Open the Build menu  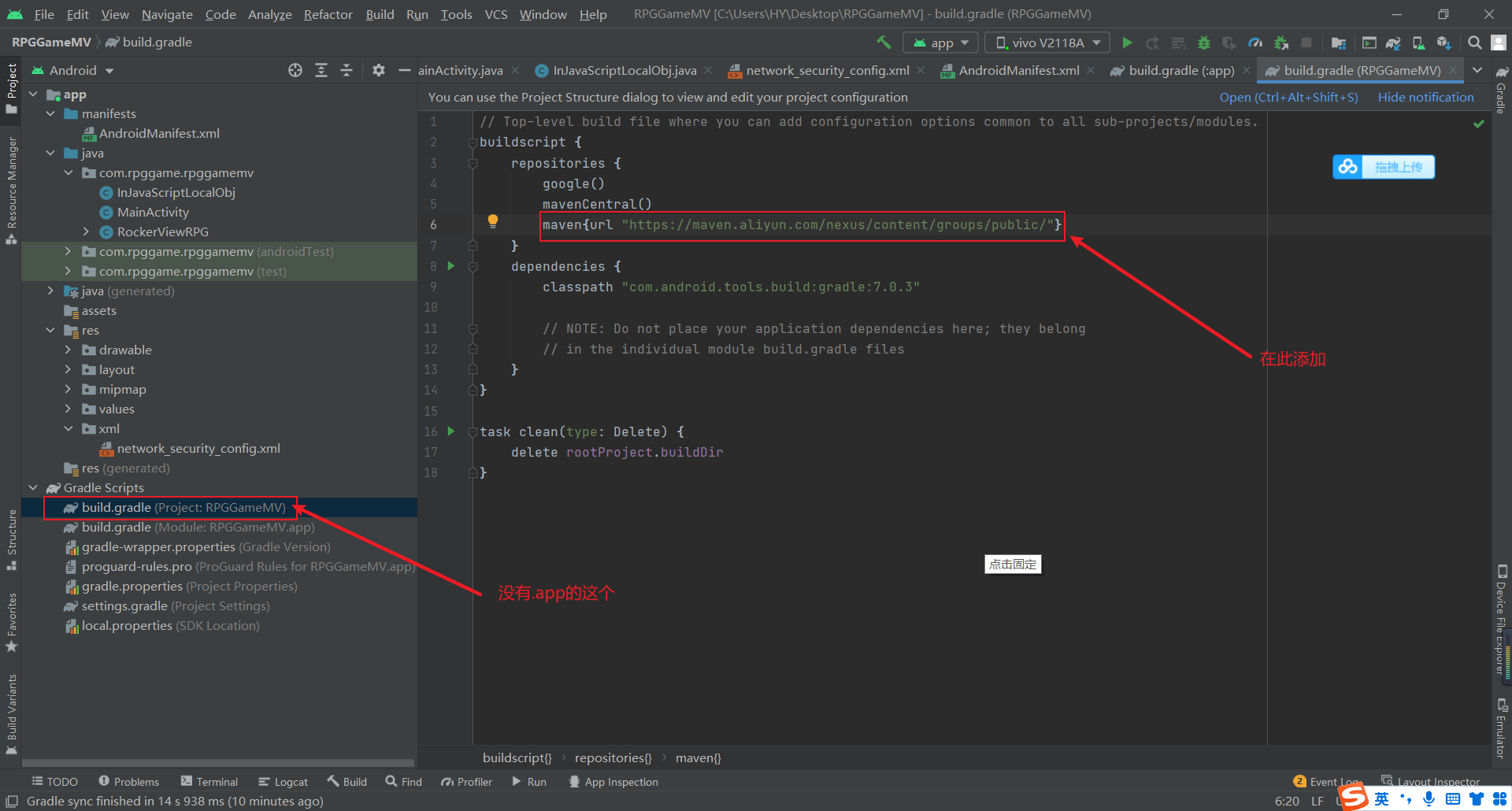click(x=380, y=14)
